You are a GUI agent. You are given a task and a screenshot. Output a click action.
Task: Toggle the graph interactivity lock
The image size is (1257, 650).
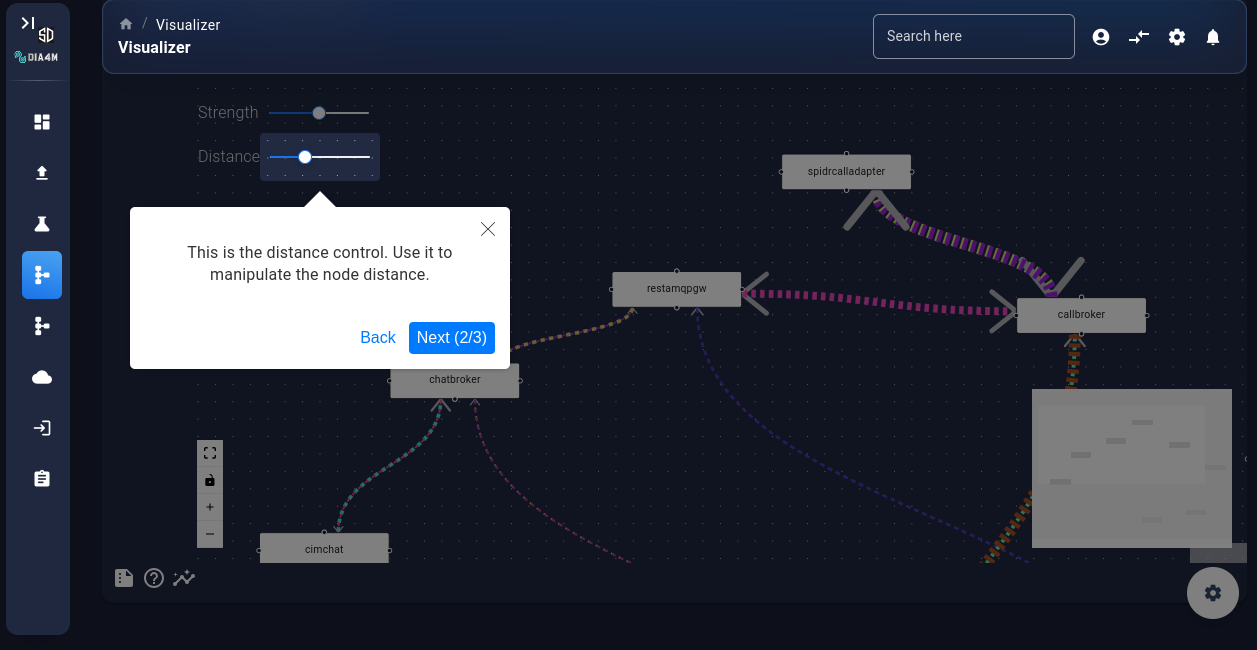click(210, 480)
